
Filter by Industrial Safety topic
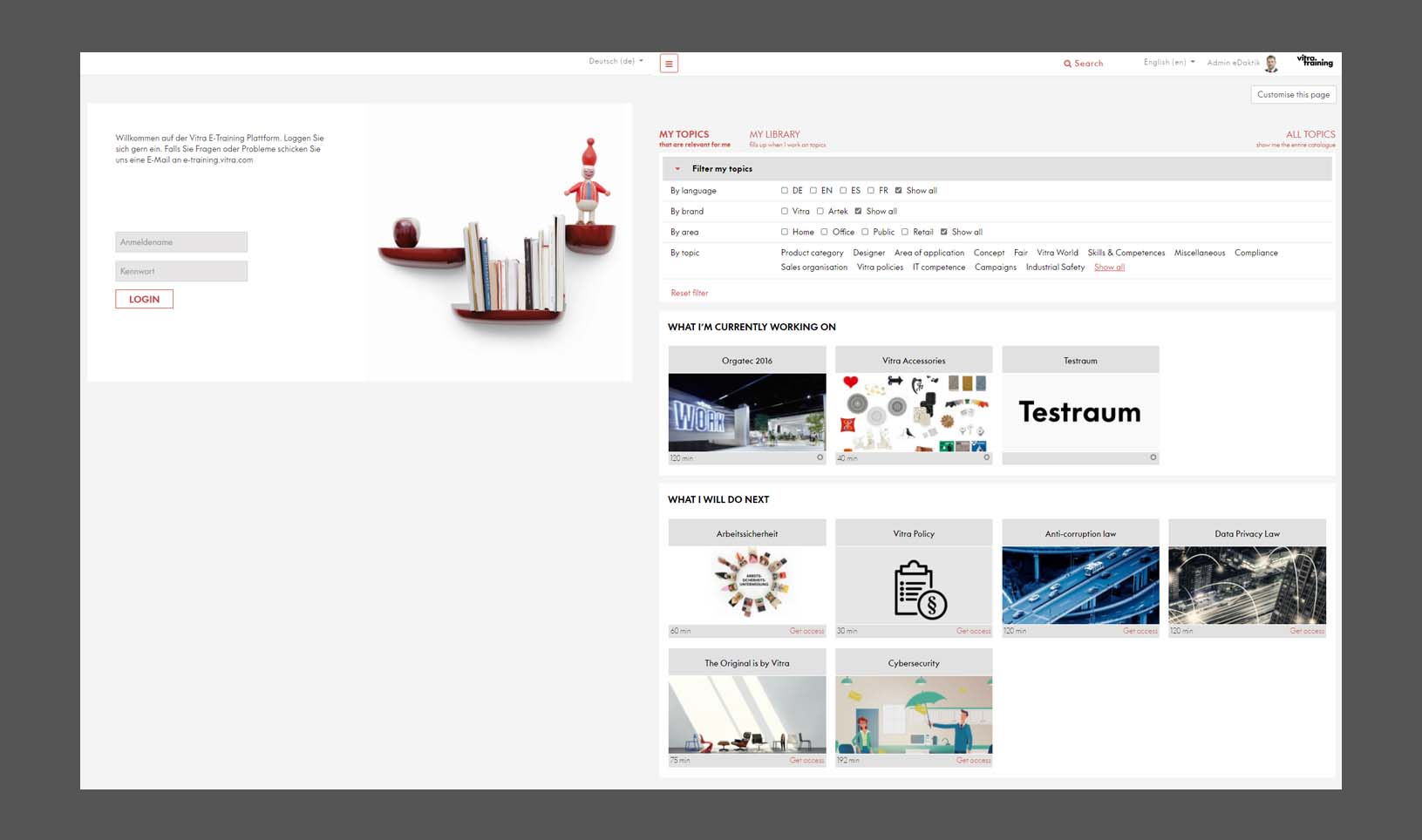point(1055,268)
